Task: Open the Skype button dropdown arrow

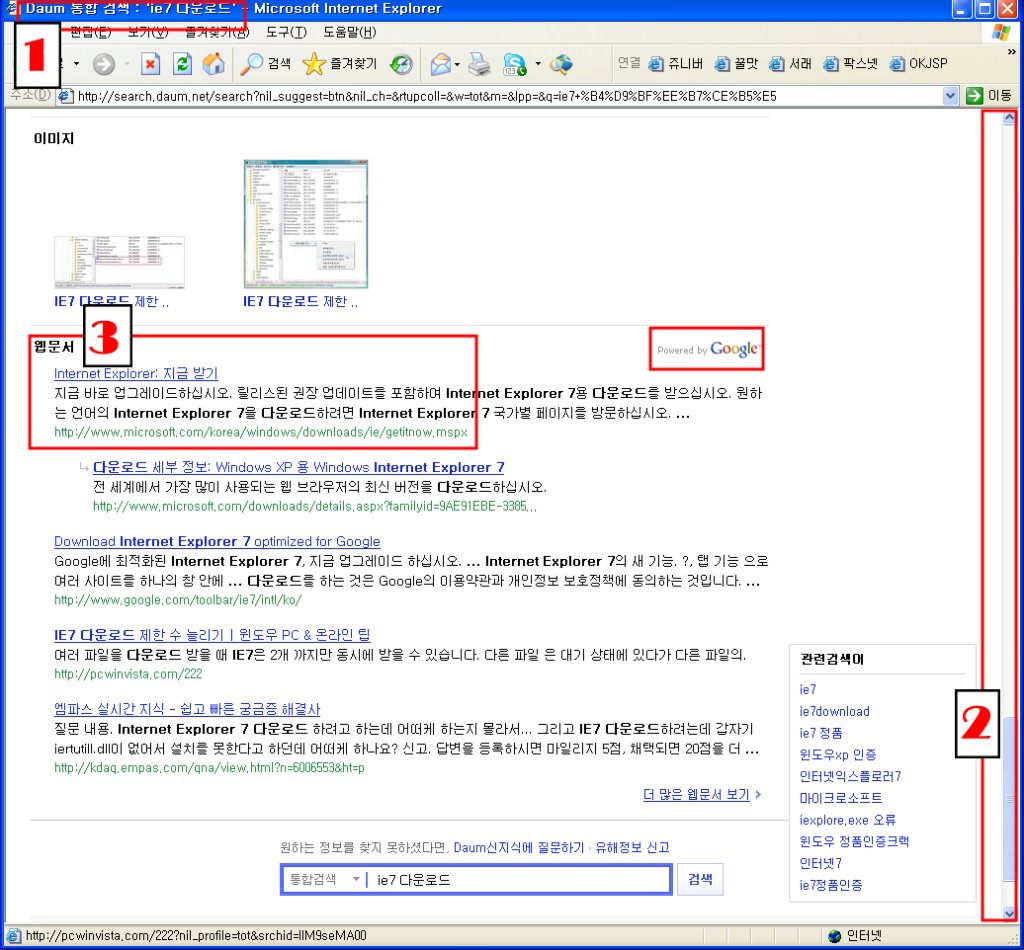Action: [x=537, y=63]
